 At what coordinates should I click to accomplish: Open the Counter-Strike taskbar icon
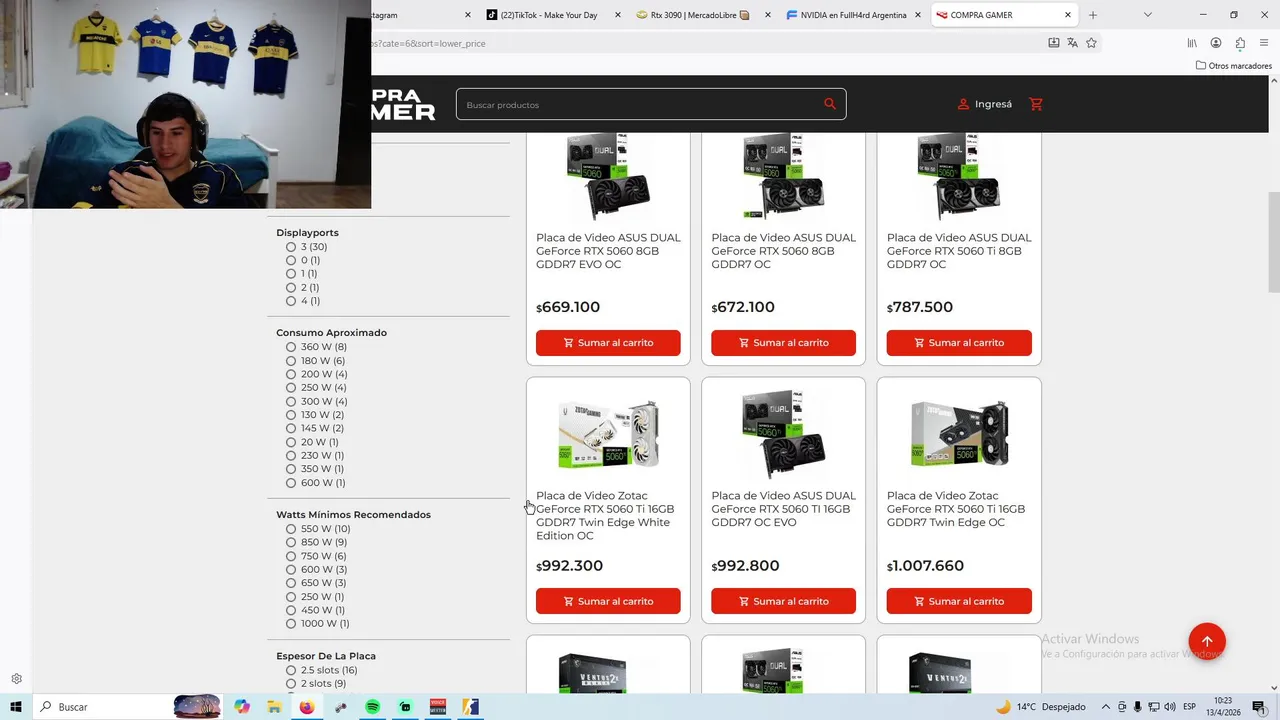(x=470, y=707)
